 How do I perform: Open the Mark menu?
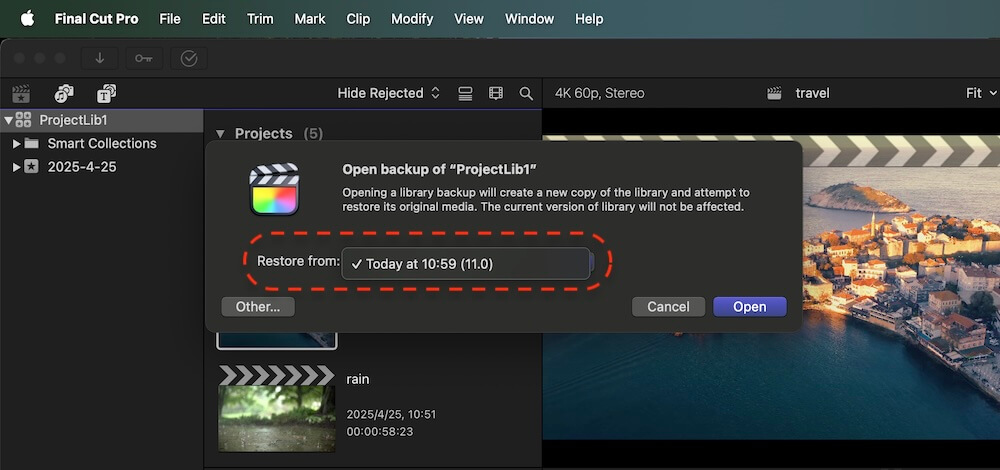click(310, 19)
